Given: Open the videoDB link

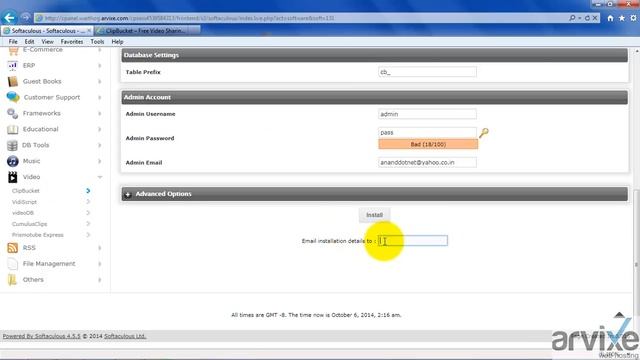Looking at the screenshot, I should (x=23, y=213).
